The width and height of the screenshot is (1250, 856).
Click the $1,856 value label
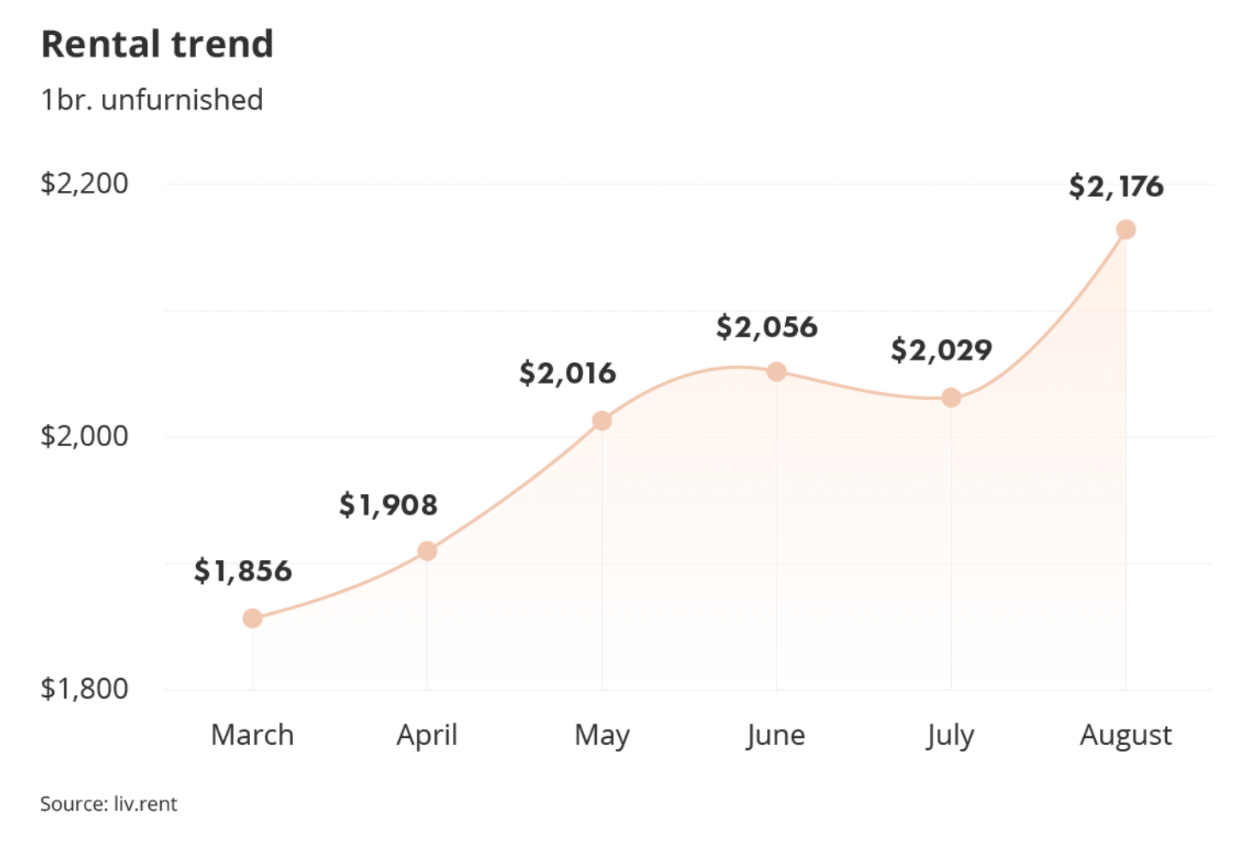[243, 571]
